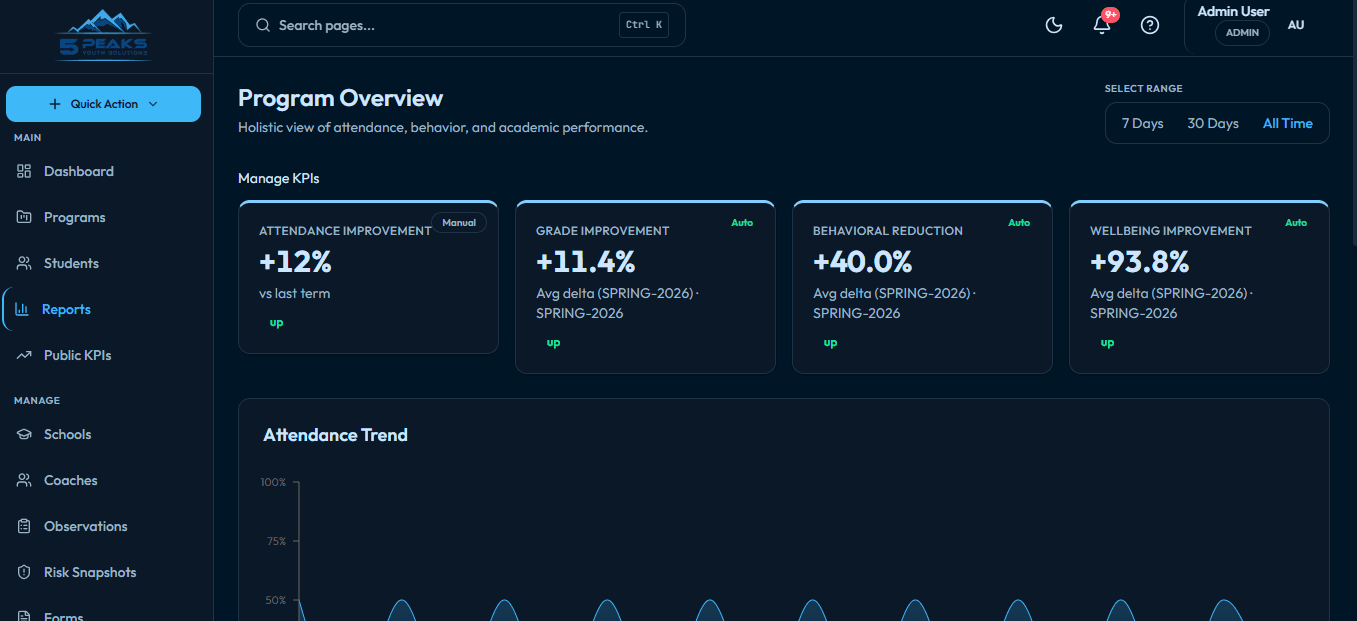Click the Observations clipboard icon
This screenshot has height=621, width=1357.
click(x=25, y=526)
